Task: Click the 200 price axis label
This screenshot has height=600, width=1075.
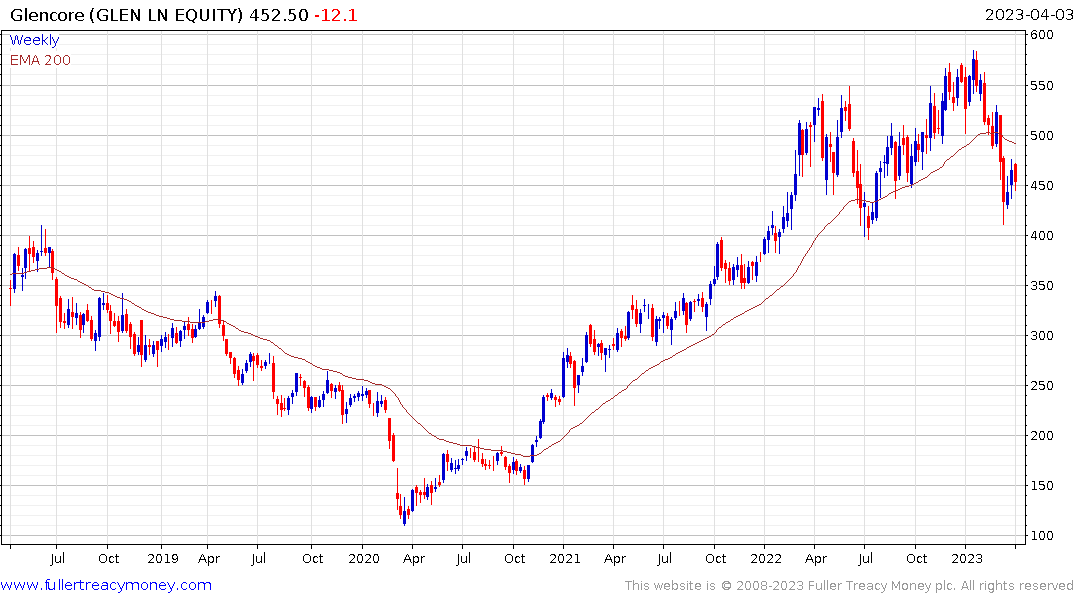Action: [x=1041, y=436]
